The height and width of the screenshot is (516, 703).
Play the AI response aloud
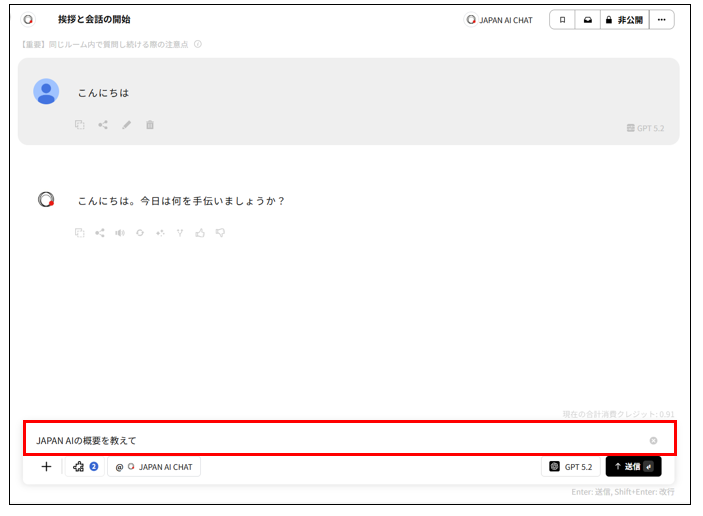(120, 233)
